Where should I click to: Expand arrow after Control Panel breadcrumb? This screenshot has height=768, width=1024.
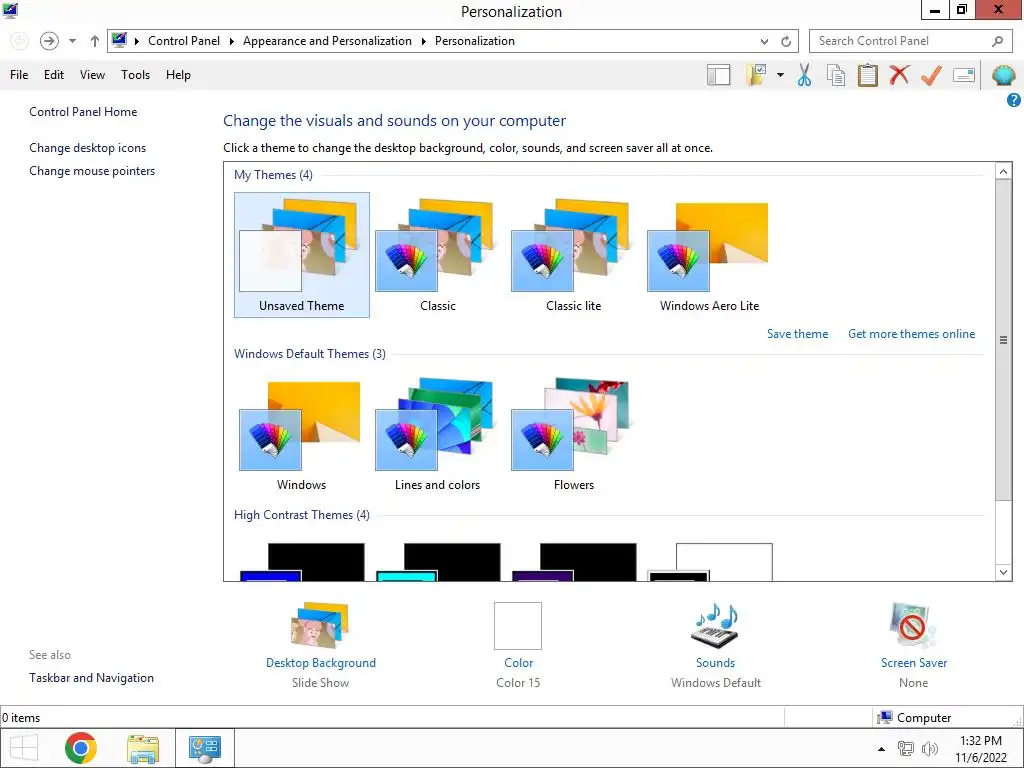[x=231, y=41]
